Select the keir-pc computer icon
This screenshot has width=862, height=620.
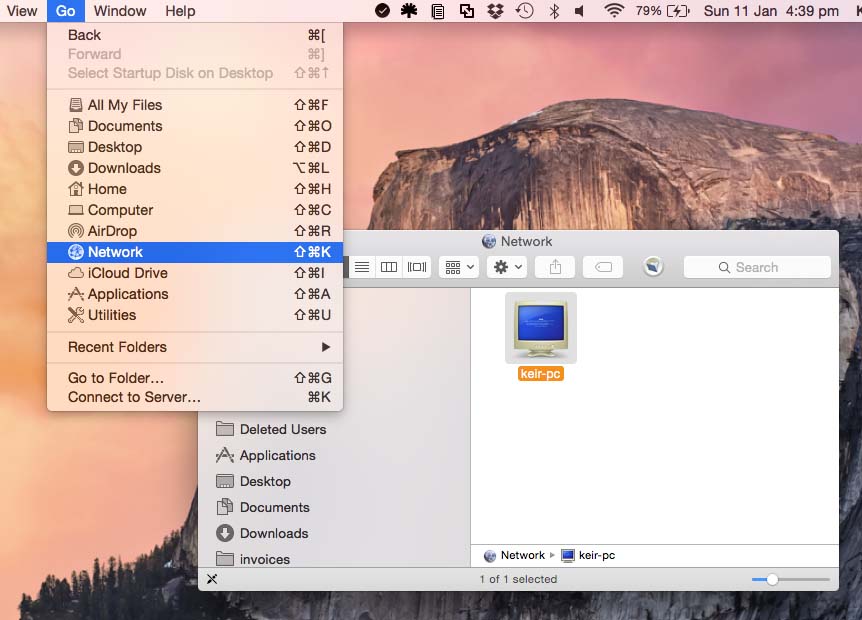[541, 328]
